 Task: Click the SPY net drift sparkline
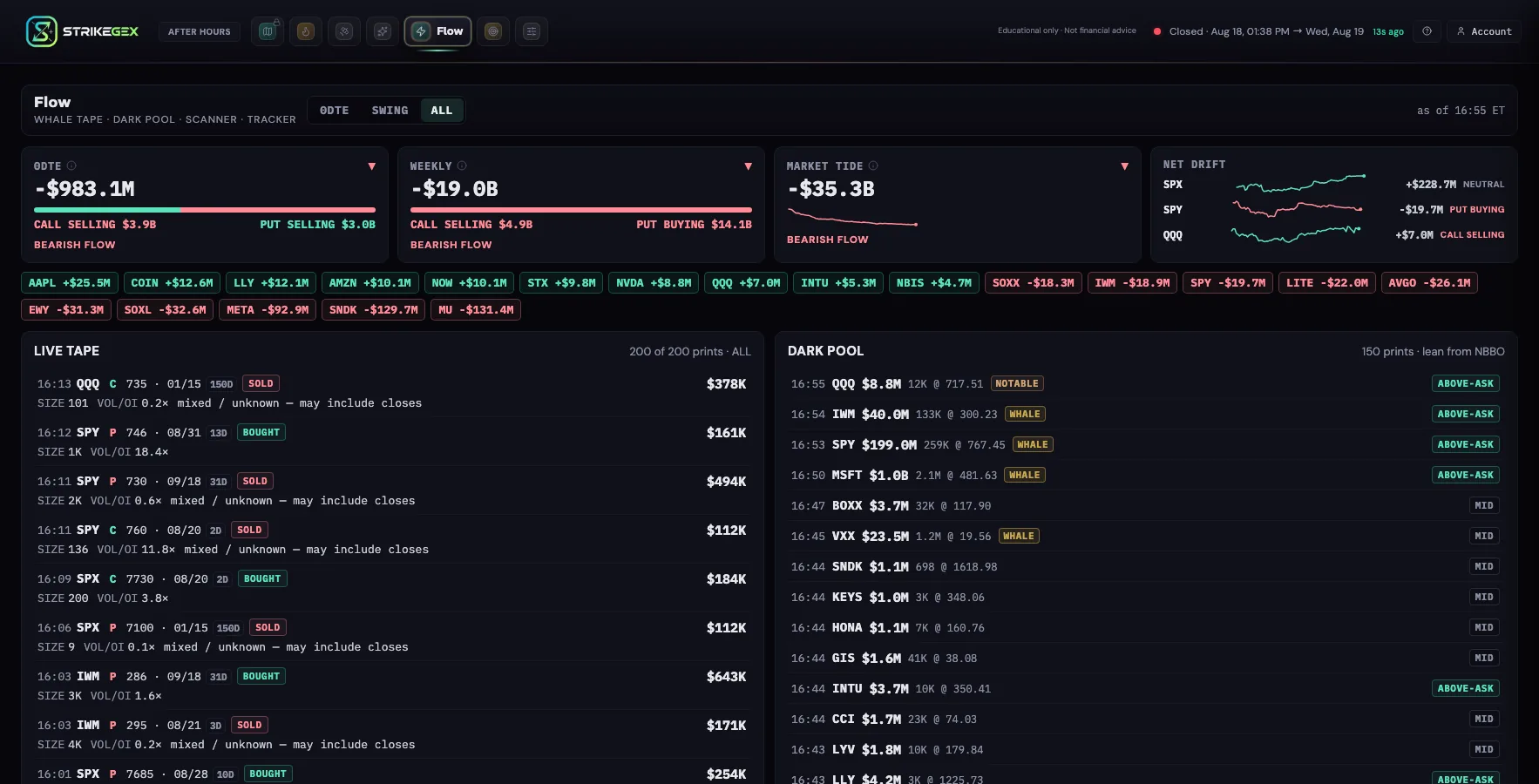click(x=1297, y=209)
